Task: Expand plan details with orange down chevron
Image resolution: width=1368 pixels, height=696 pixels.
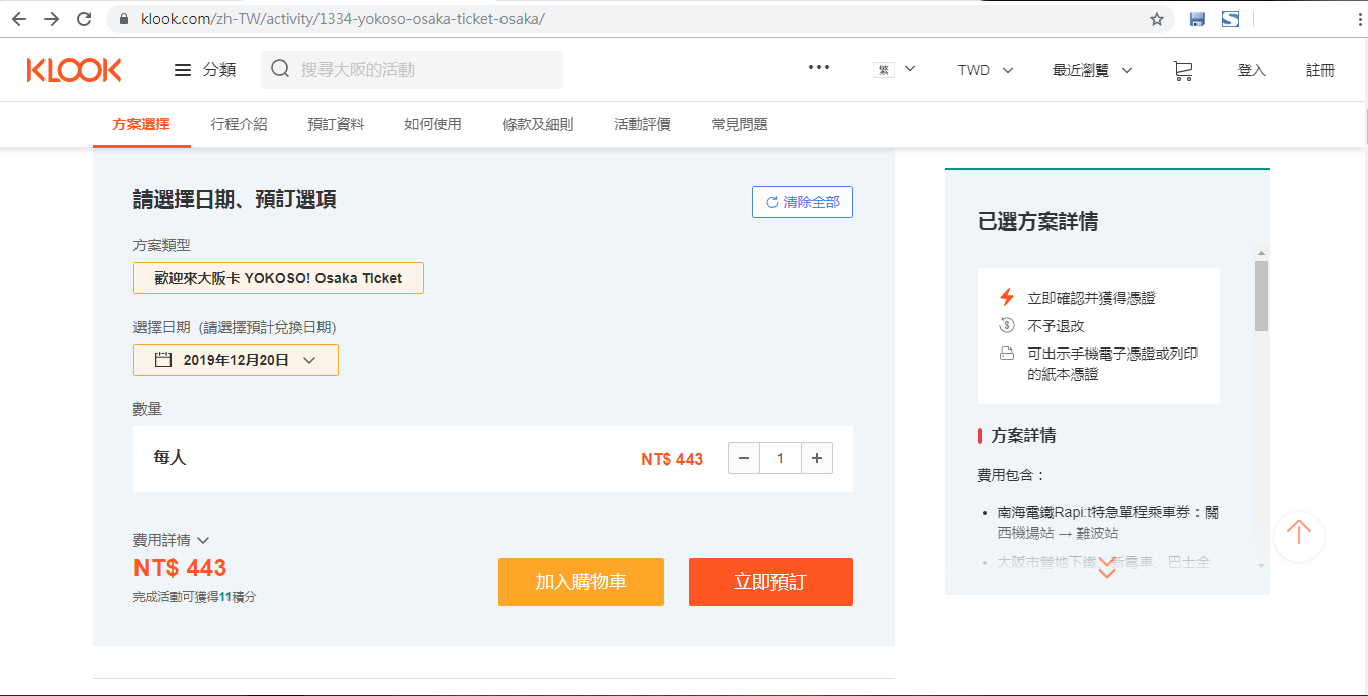Action: [1107, 568]
